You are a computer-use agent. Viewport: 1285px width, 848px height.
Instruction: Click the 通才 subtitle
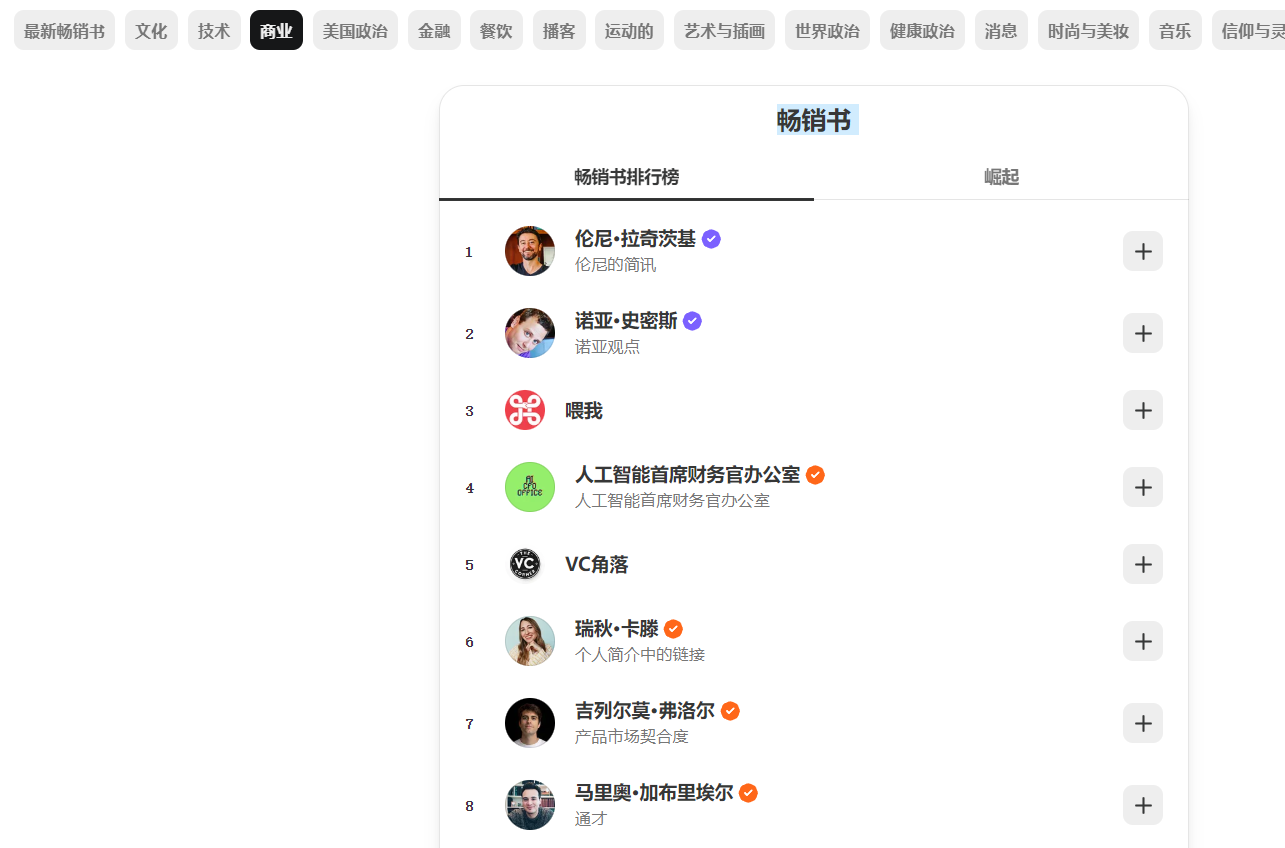(x=591, y=819)
